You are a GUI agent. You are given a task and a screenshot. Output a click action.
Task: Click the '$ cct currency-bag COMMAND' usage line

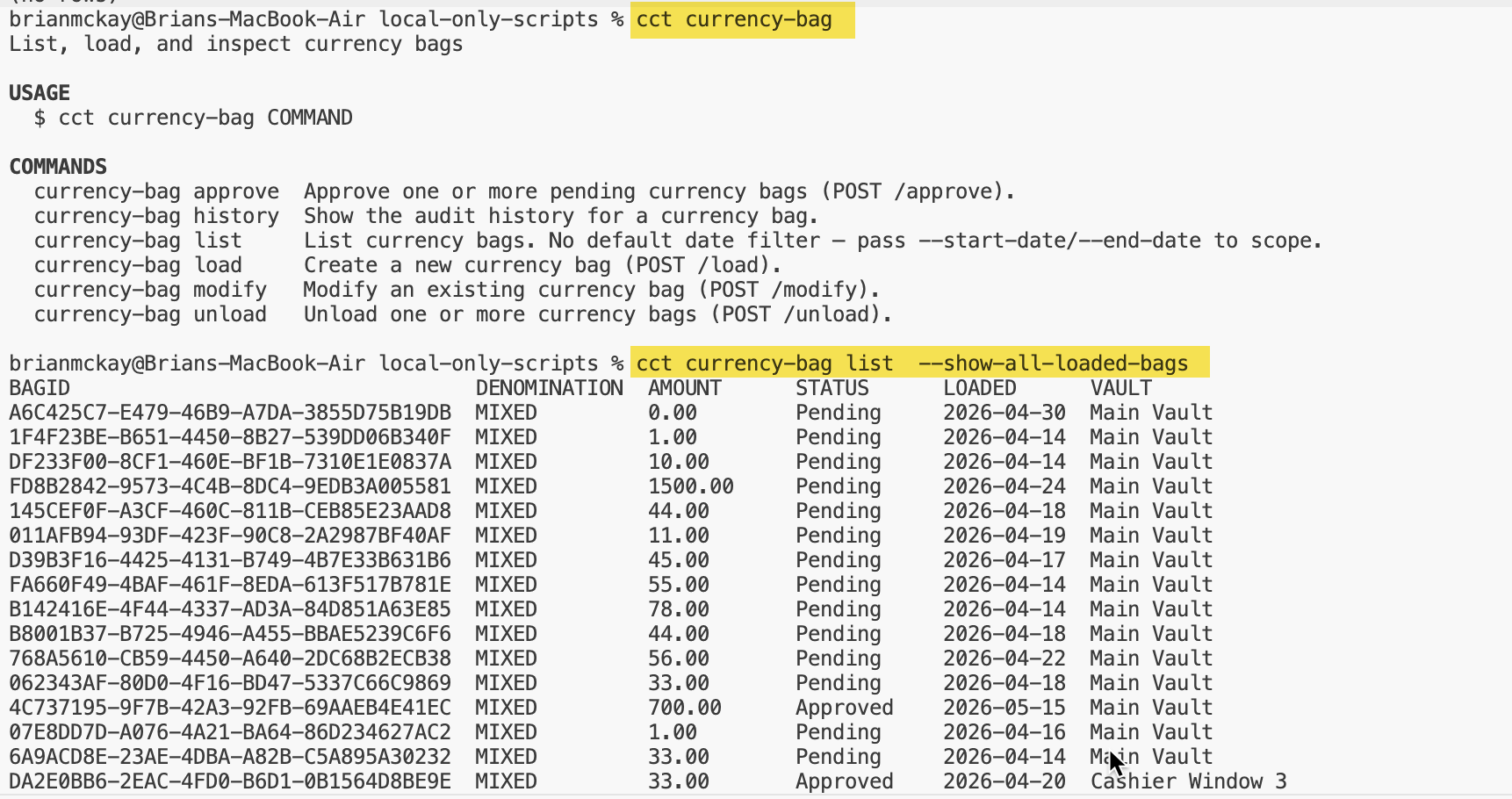(x=193, y=118)
